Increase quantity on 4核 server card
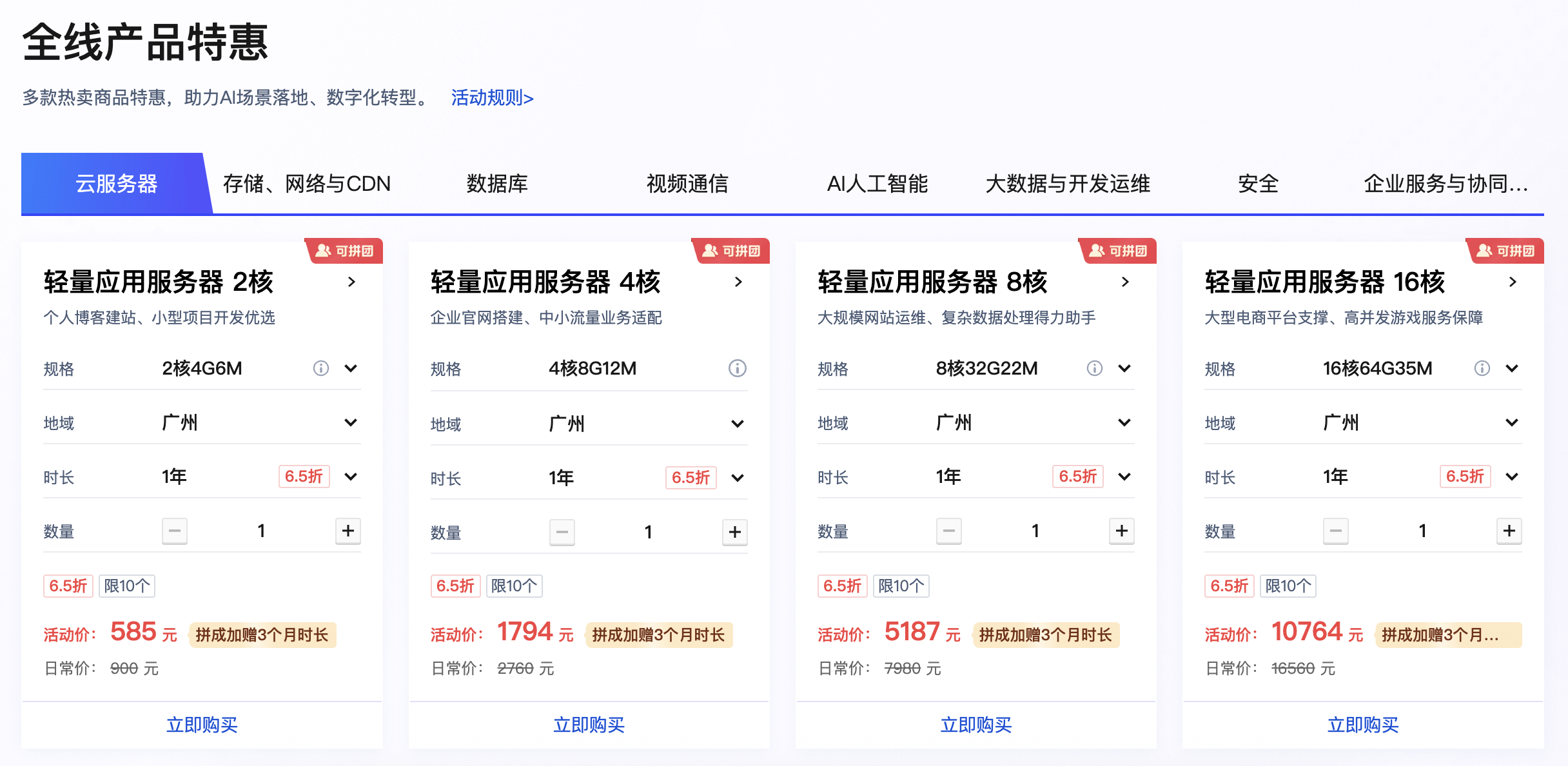This screenshot has width=1568, height=766. tap(735, 532)
